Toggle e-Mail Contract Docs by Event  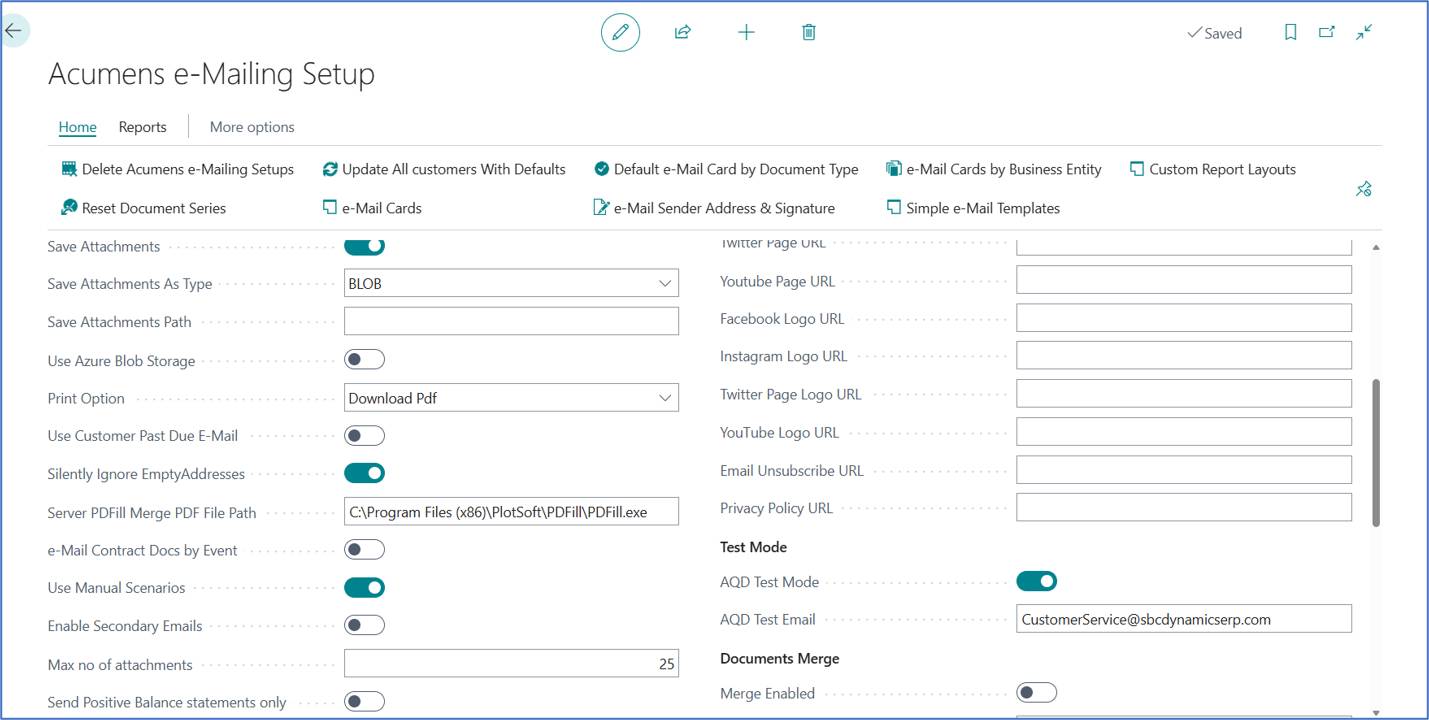tap(364, 549)
